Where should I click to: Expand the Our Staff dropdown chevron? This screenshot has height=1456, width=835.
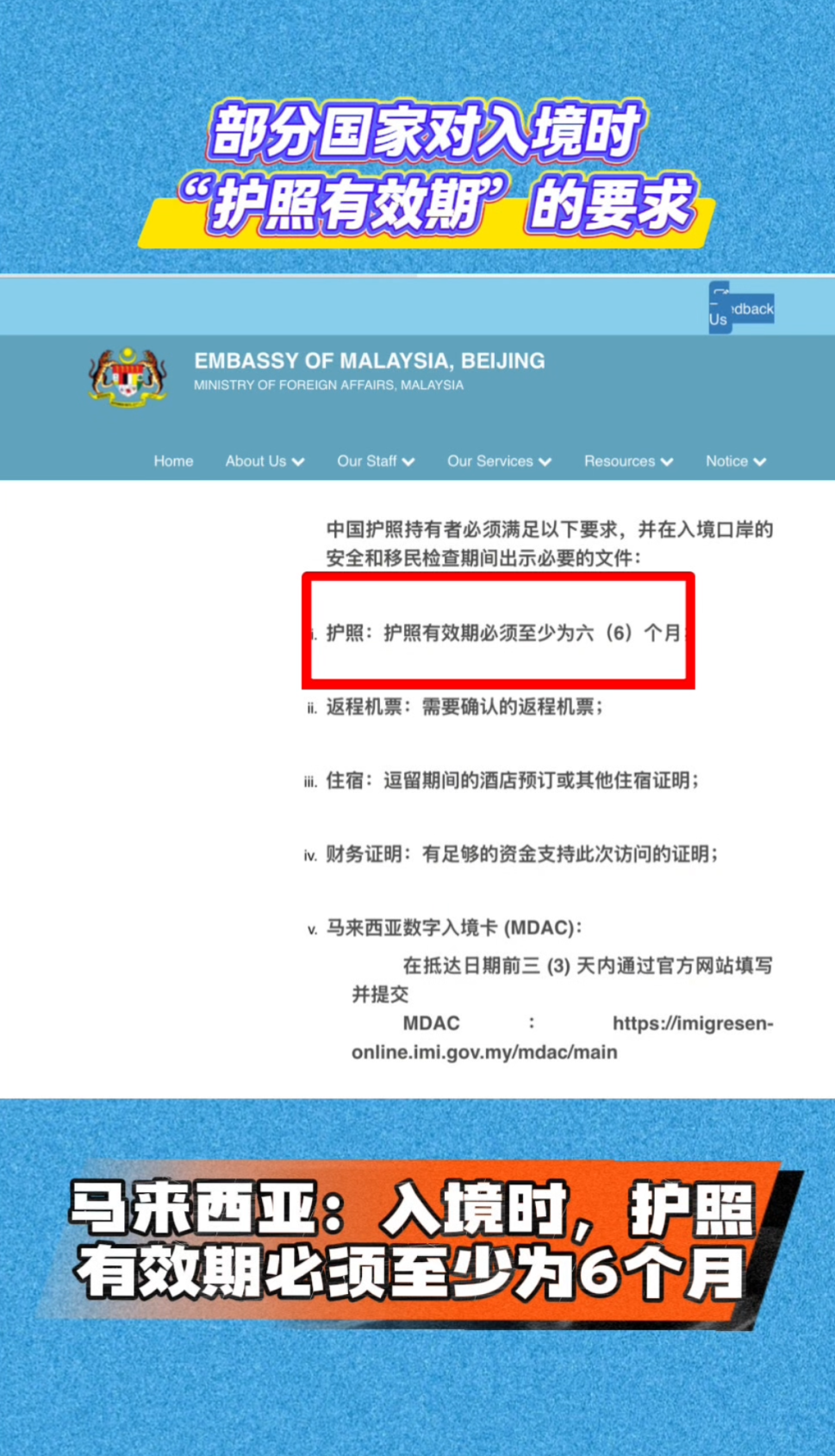pyautogui.click(x=408, y=462)
